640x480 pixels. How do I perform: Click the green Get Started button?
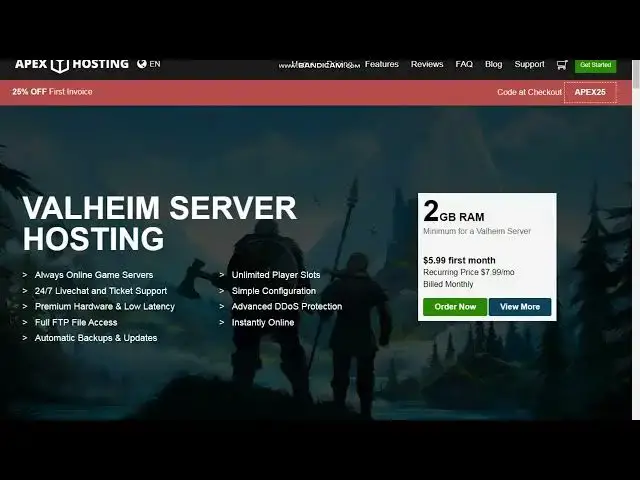click(596, 65)
